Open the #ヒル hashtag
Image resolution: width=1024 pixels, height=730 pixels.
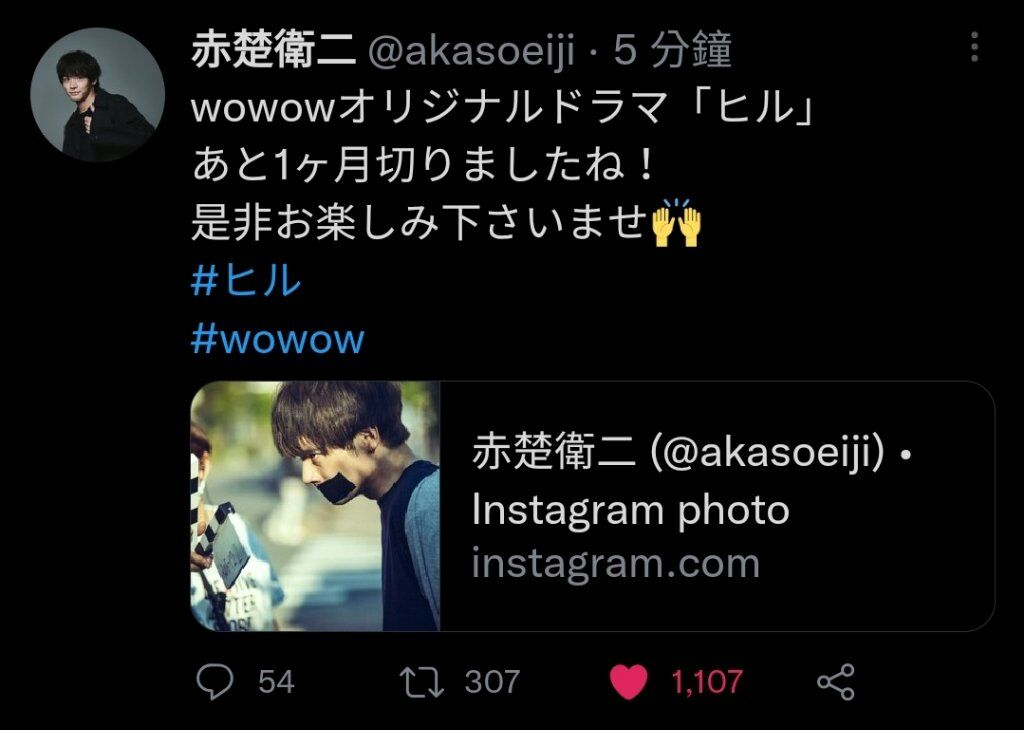tap(246, 281)
